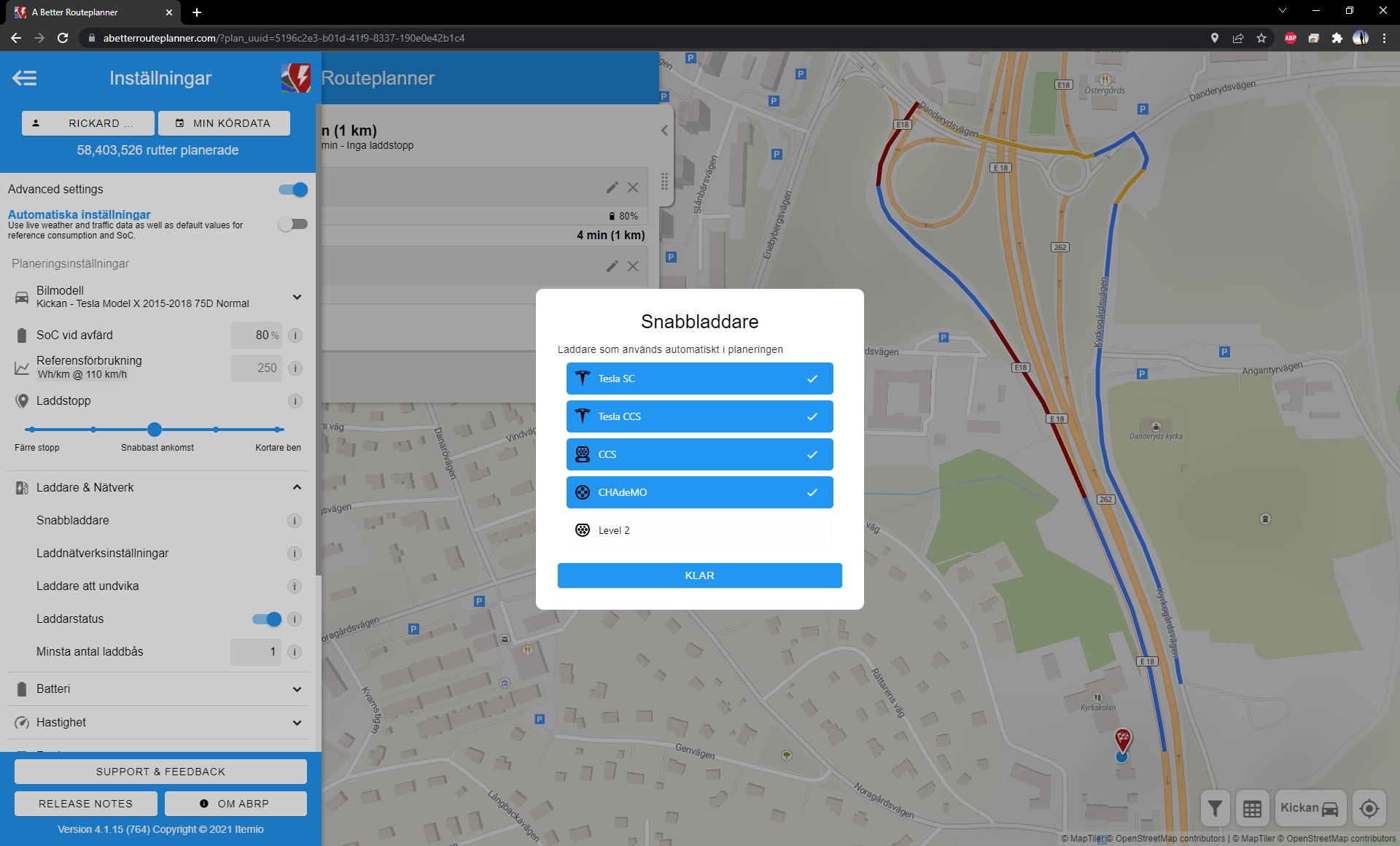The image size is (1400, 846).
Task: Open info for Minsta antal laddbås
Action: click(295, 652)
